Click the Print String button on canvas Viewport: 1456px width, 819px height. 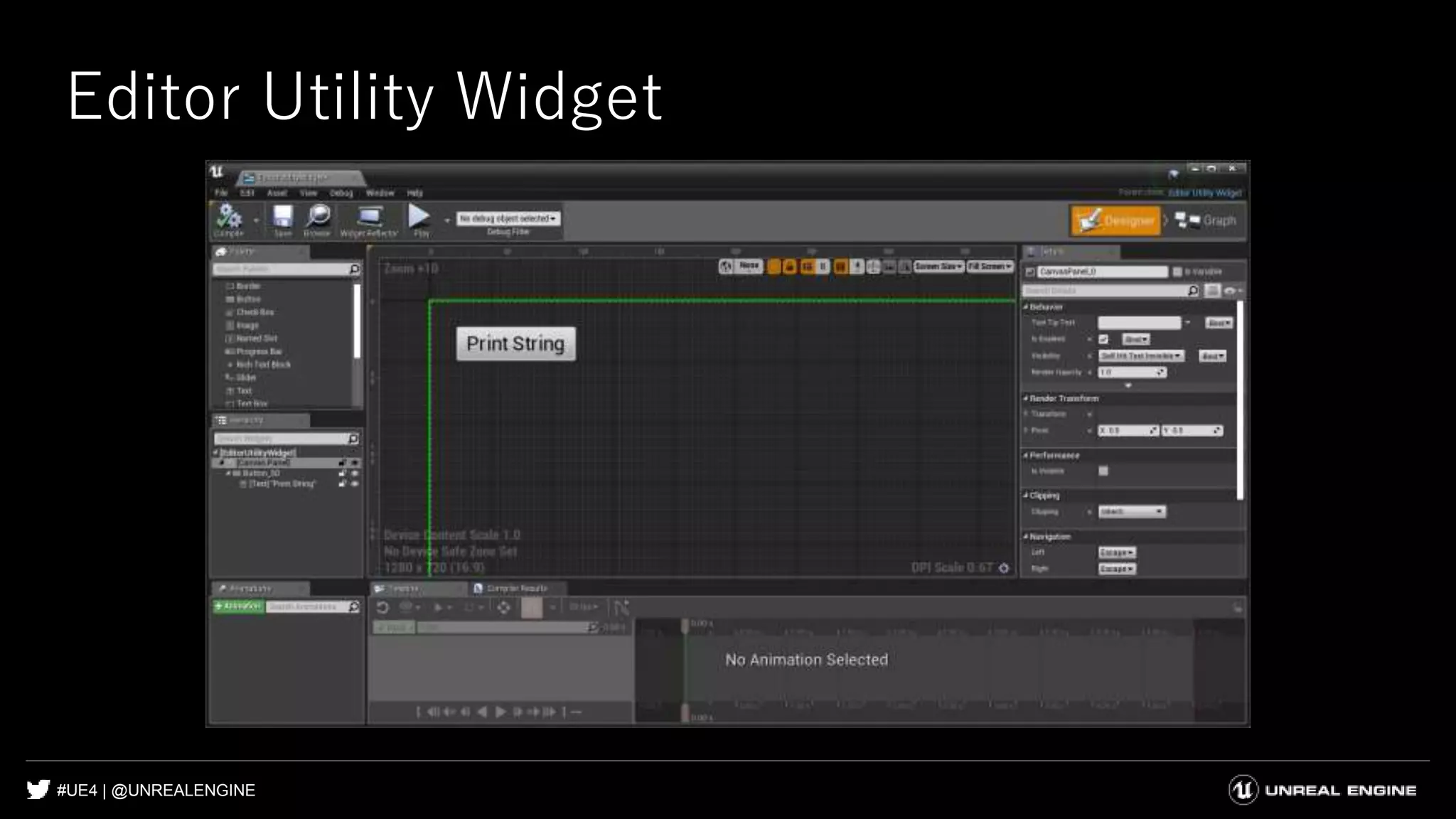[515, 344]
